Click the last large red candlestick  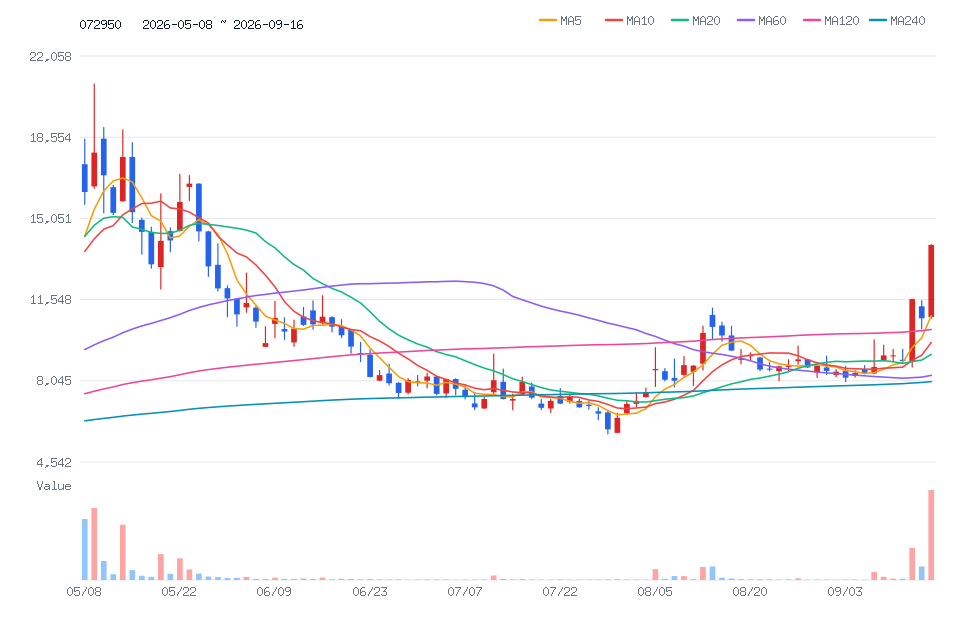tap(931, 280)
